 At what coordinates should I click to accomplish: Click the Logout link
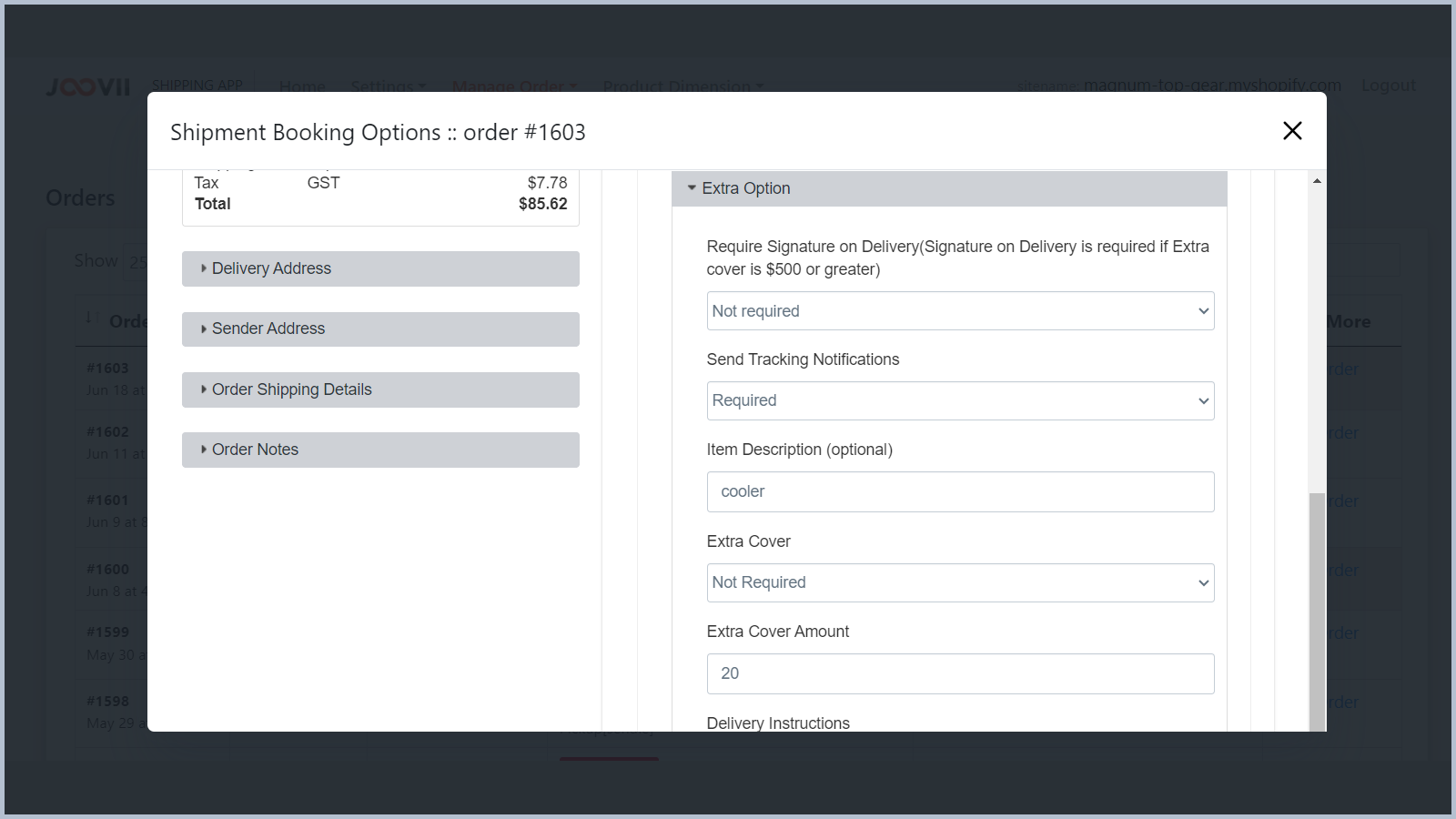[x=1388, y=86]
